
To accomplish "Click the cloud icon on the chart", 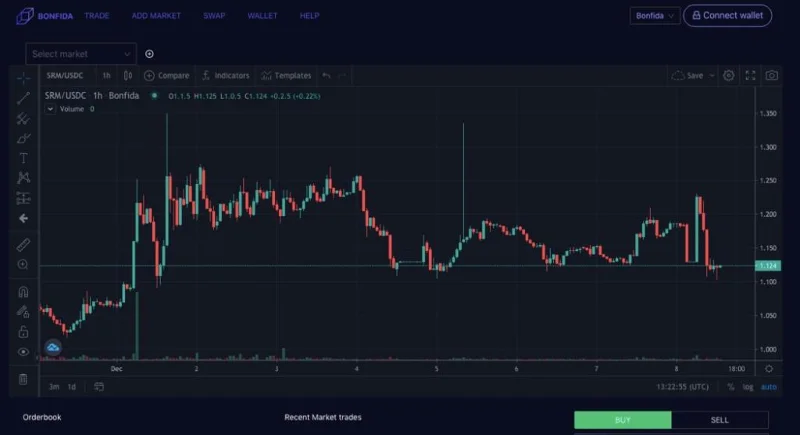I will pos(53,348).
